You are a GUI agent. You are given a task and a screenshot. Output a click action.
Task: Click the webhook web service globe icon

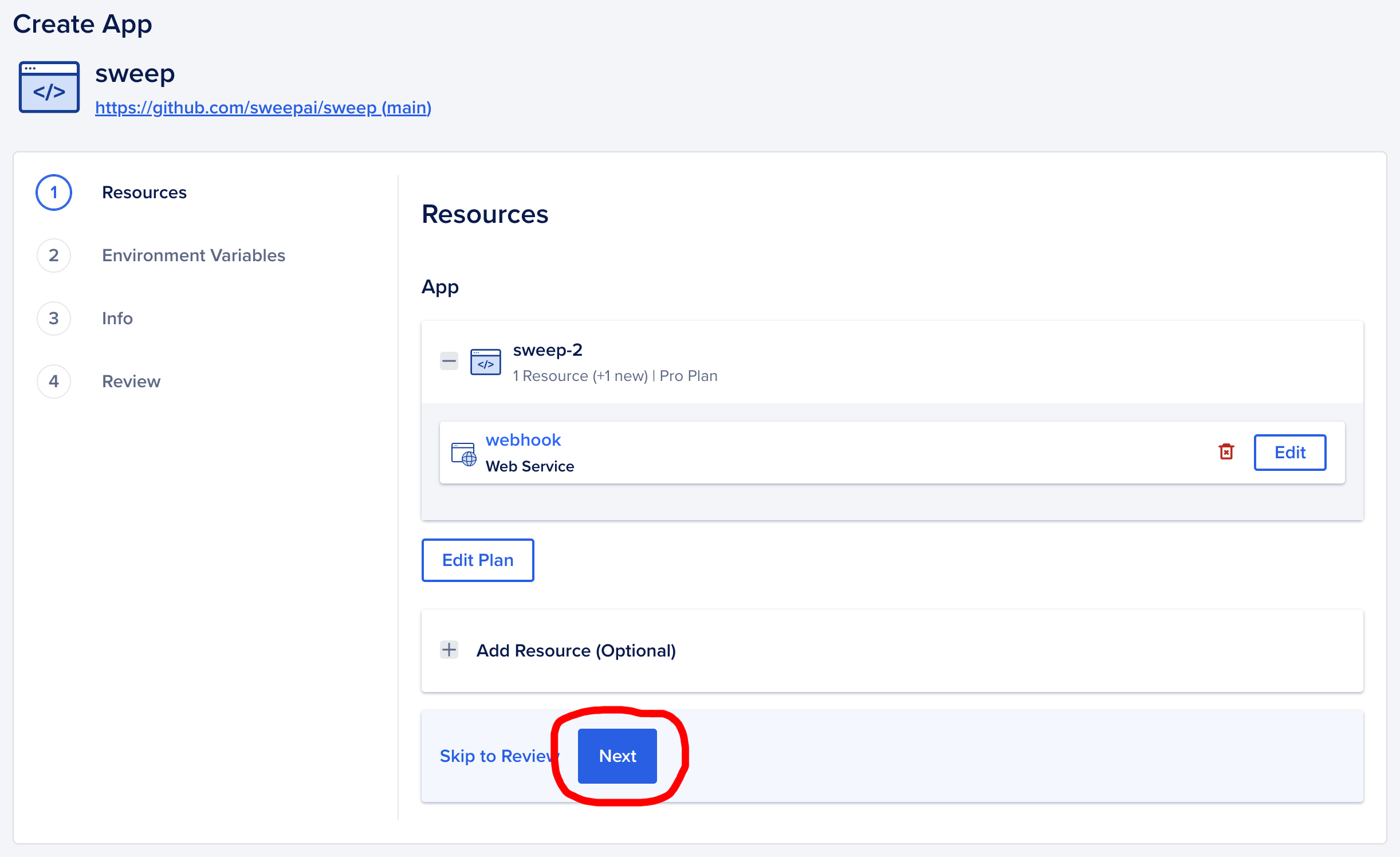coord(463,454)
